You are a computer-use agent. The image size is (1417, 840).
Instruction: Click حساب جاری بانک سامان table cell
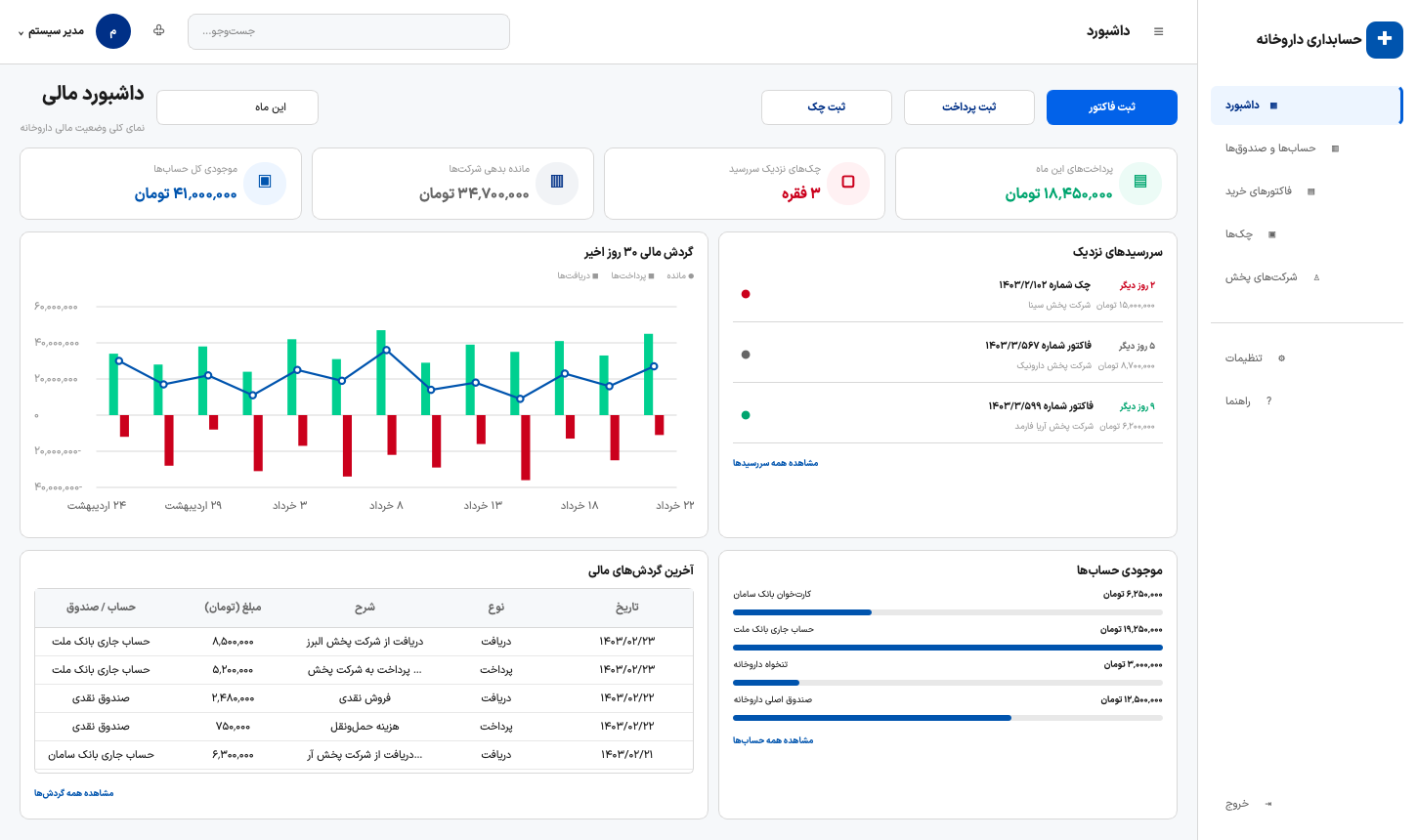click(102, 755)
